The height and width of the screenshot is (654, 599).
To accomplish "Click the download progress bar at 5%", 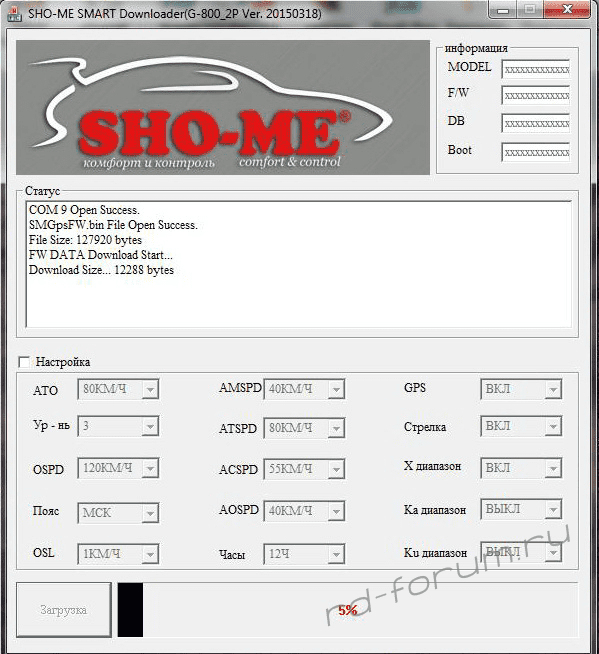I will point(347,610).
